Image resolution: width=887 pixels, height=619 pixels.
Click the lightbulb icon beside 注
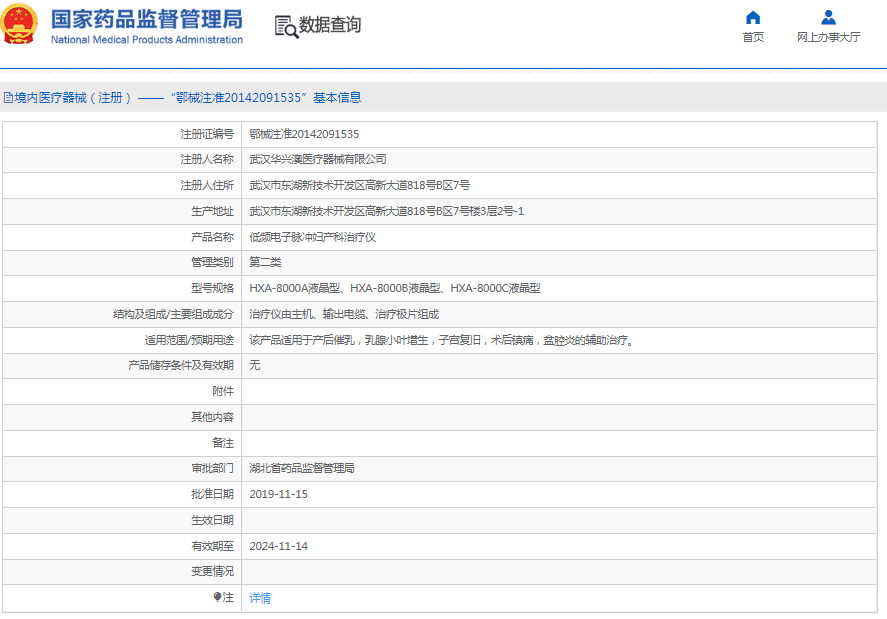[x=217, y=597]
